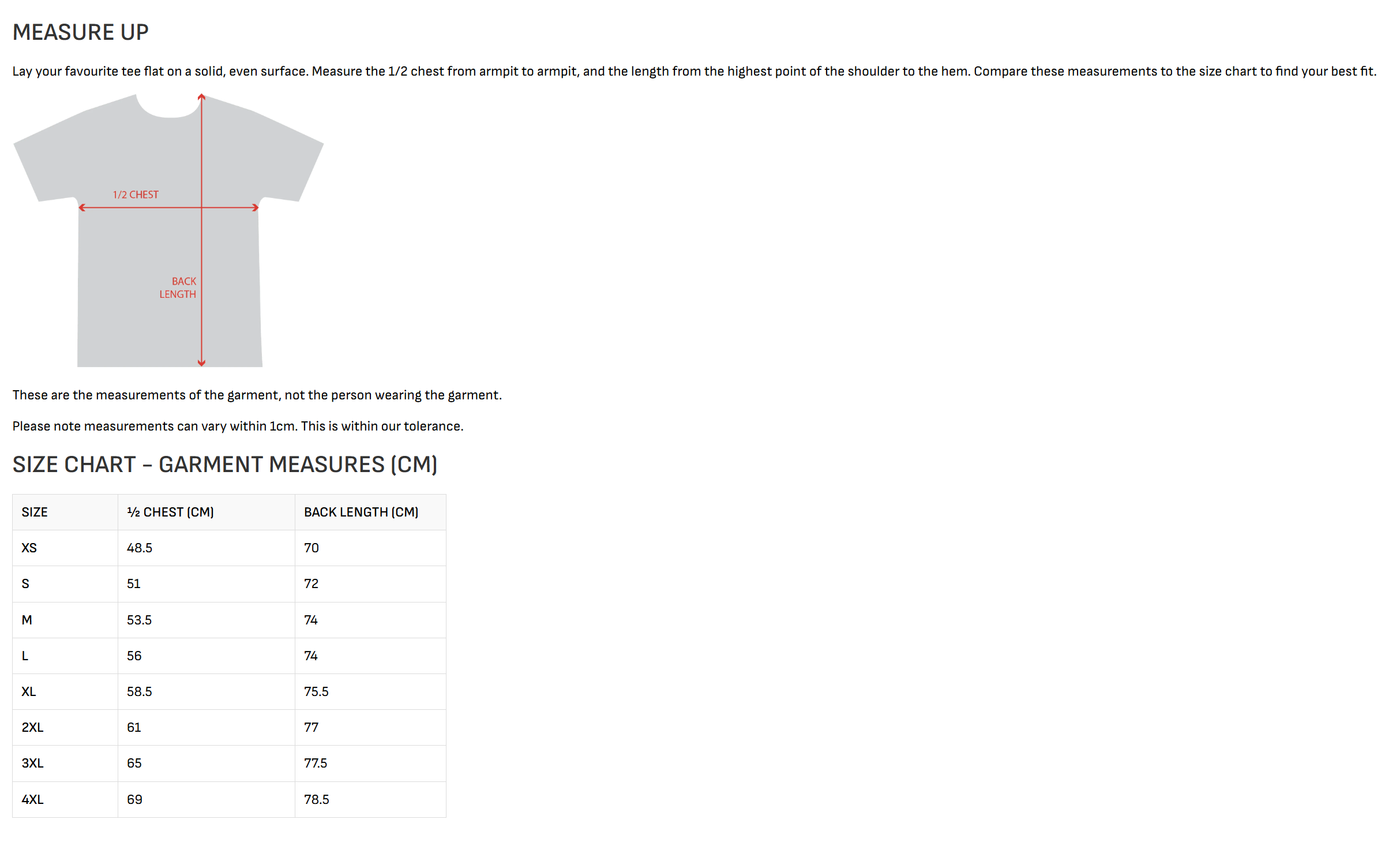Click the 48.5 chest value for XS
Screen dimensions: 1400x842
(140, 548)
